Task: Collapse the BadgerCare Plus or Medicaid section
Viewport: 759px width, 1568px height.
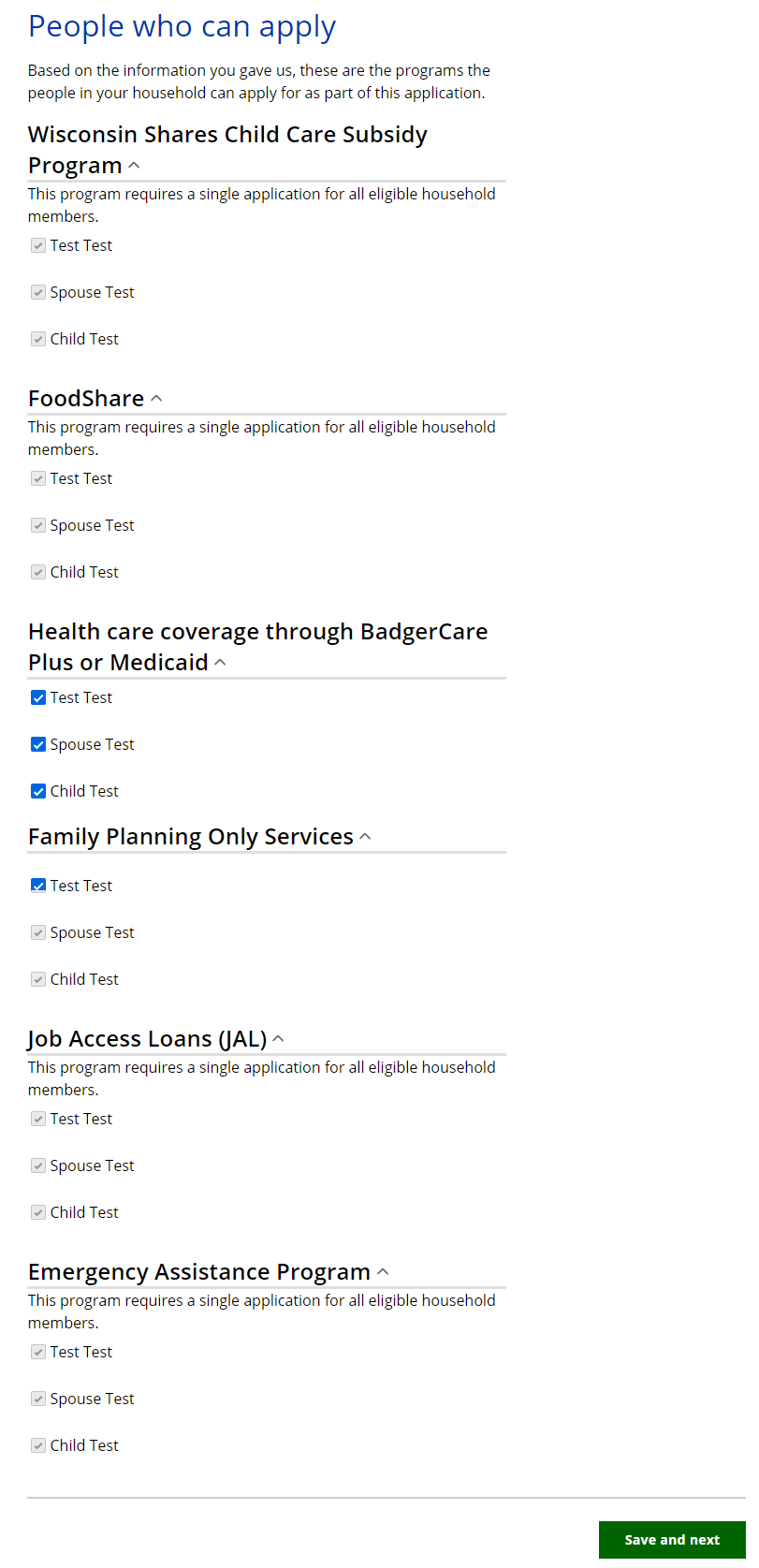Action: point(220,663)
